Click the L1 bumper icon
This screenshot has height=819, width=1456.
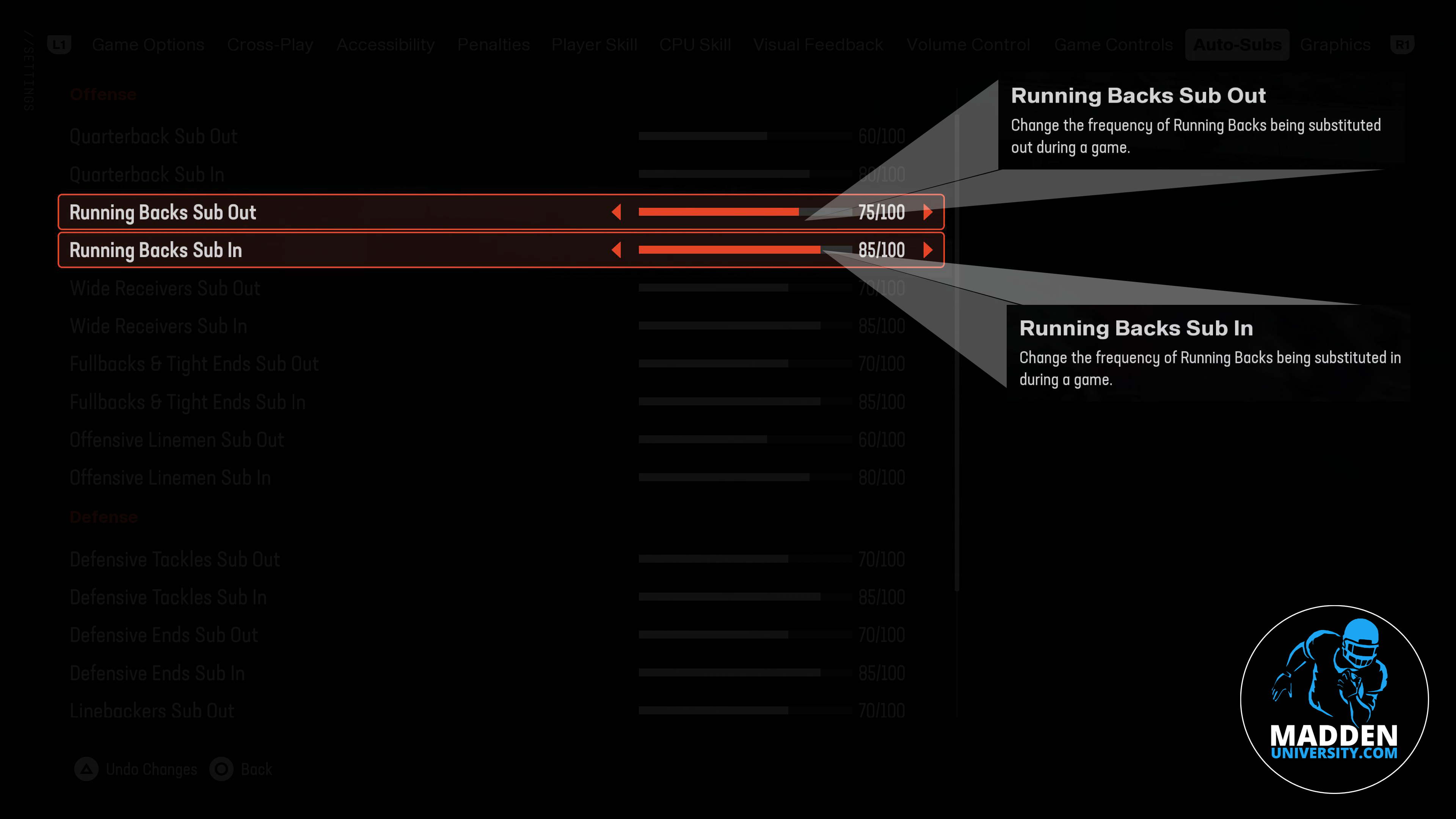tap(60, 45)
